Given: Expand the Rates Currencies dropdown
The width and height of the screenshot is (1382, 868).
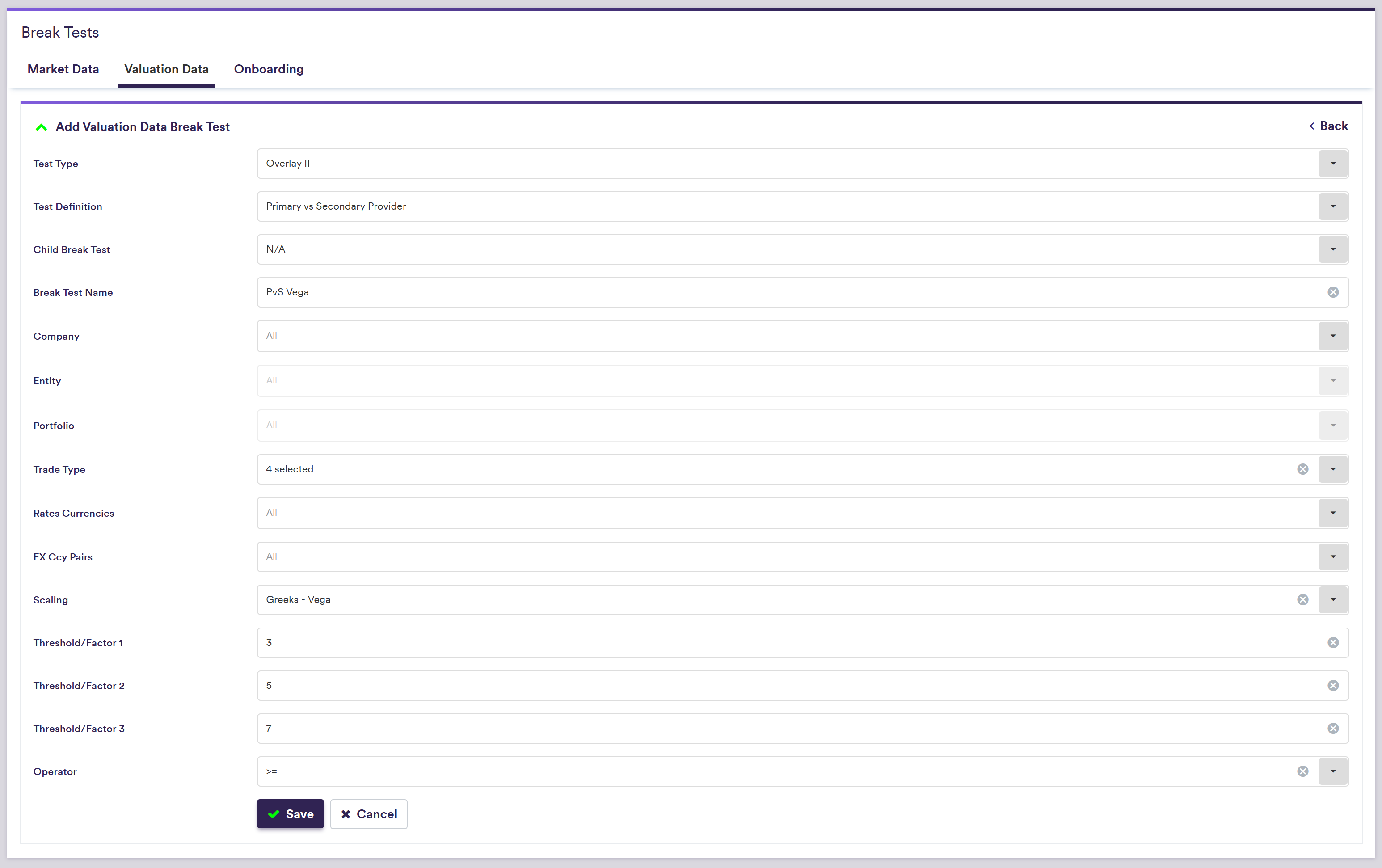Looking at the screenshot, I should click(x=1333, y=513).
